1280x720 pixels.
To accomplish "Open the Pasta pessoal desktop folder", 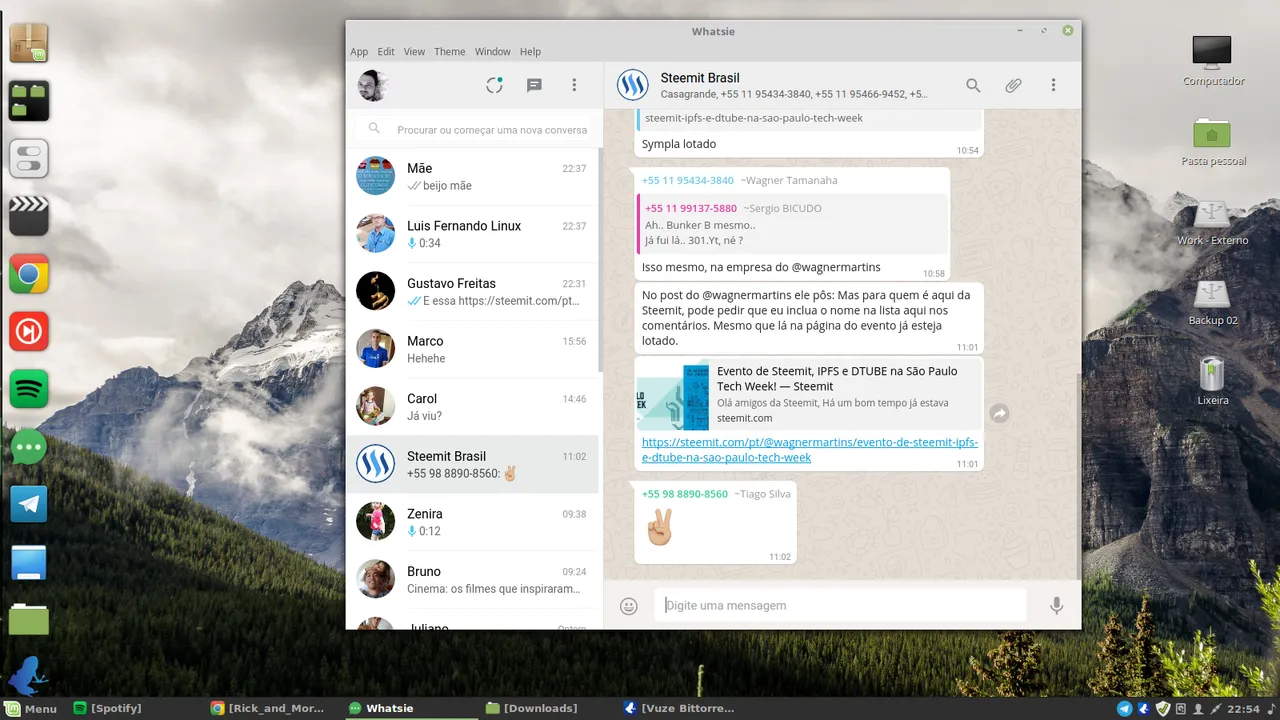I will coord(1213,141).
